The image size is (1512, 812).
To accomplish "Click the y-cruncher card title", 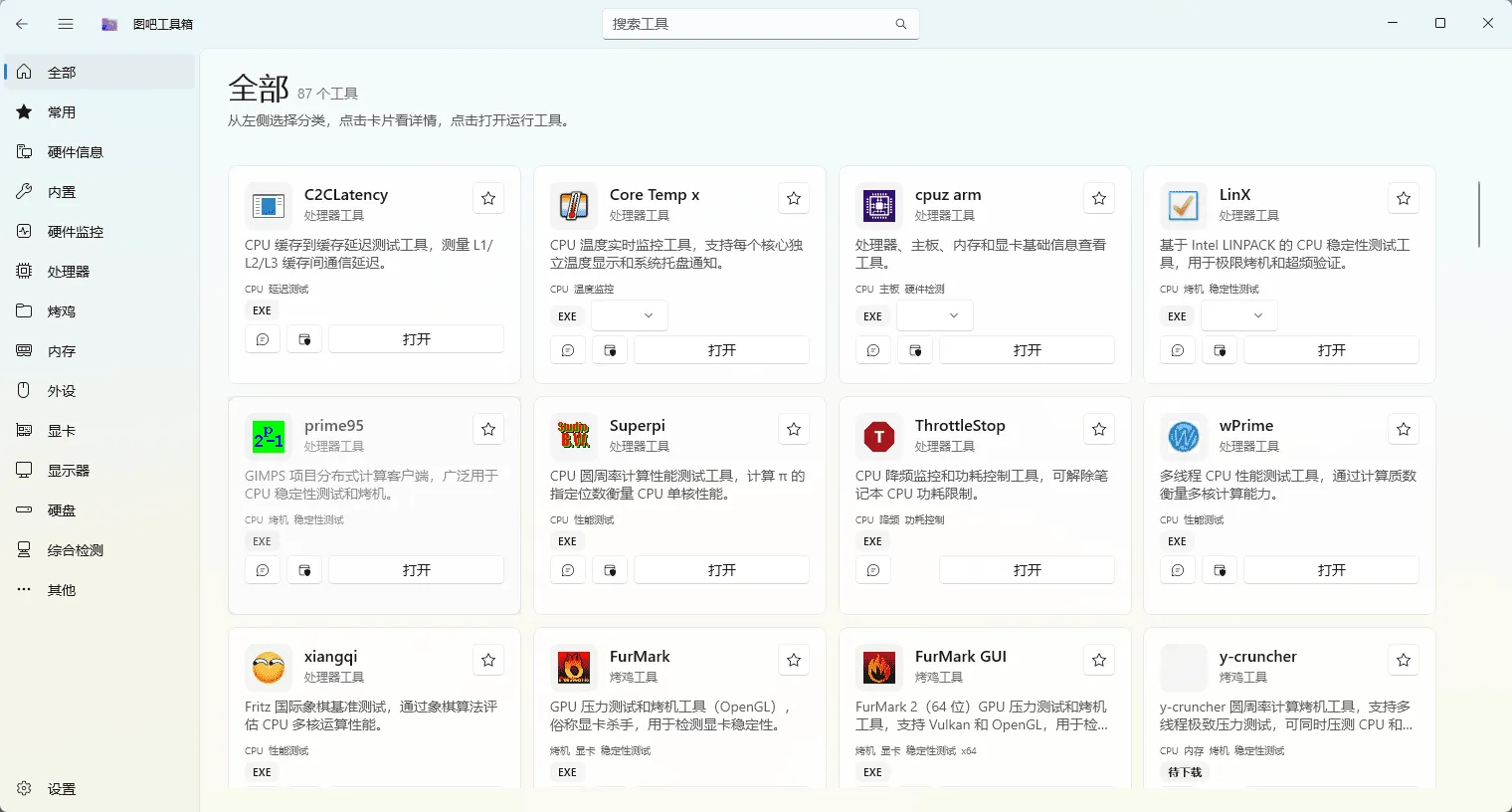I will (x=1258, y=657).
